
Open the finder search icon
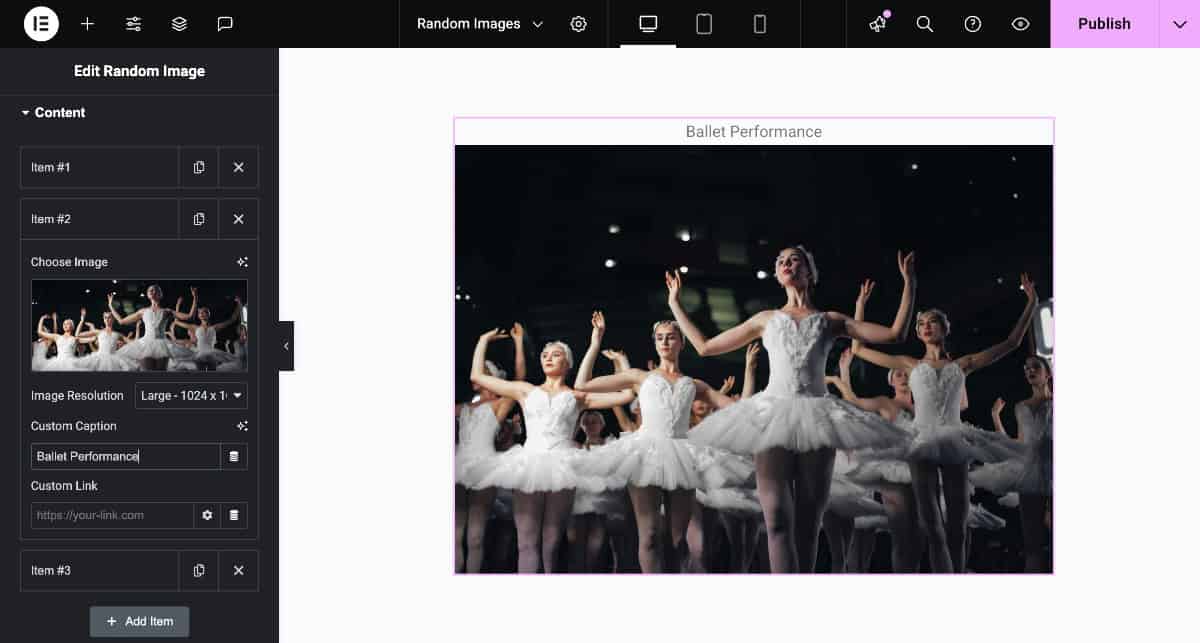tap(925, 24)
